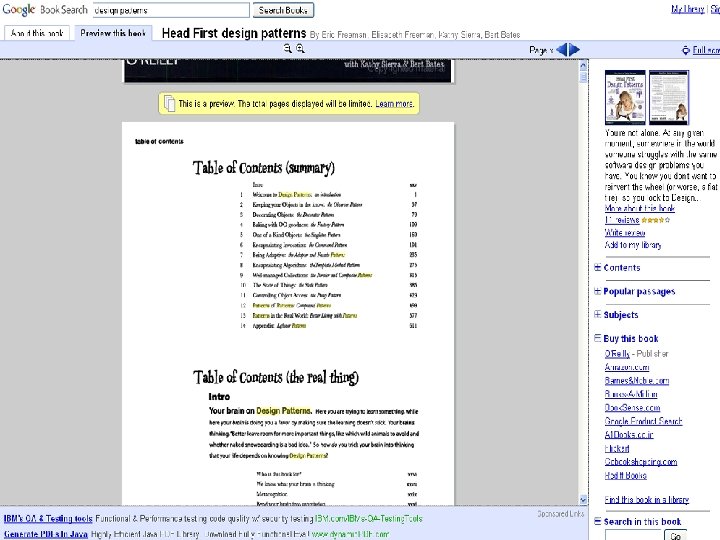Click the Go button in book search
This screenshot has width=720, height=540.
tap(675, 535)
